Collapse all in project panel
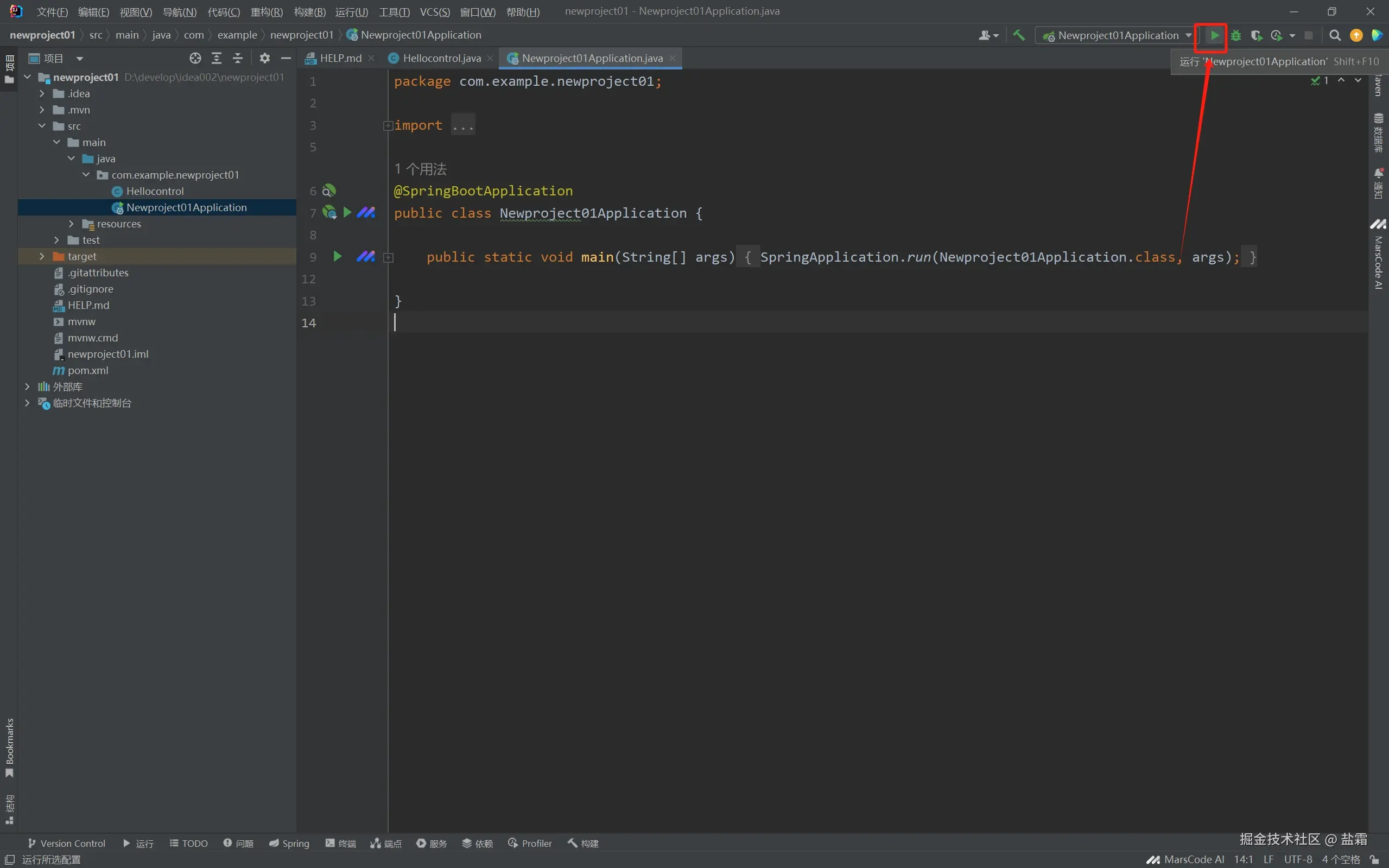1389x868 pixels. [x=238, y=58]
